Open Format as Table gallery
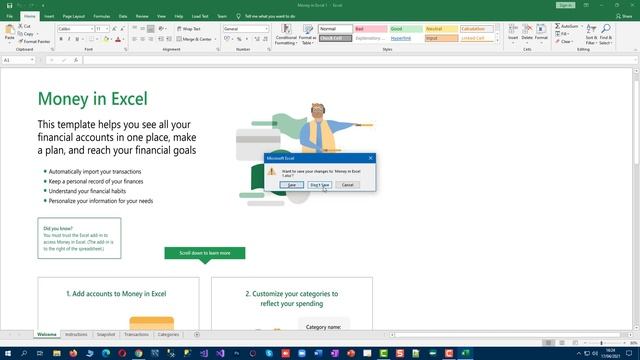 click(307, 34)
